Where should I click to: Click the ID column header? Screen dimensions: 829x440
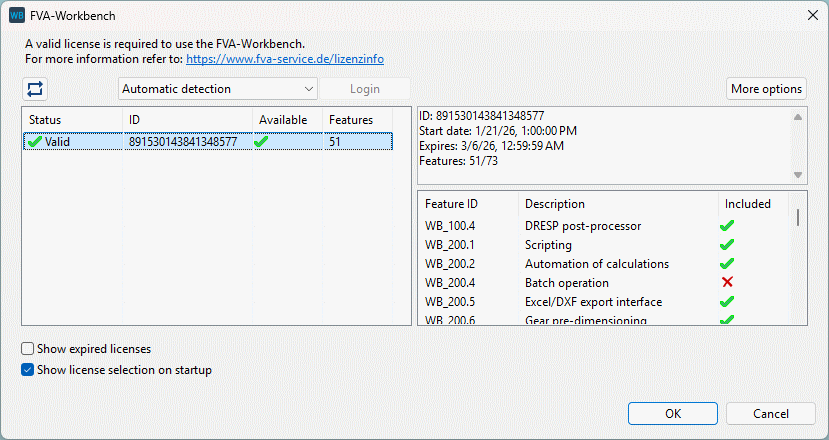click(x=188, y=120)
